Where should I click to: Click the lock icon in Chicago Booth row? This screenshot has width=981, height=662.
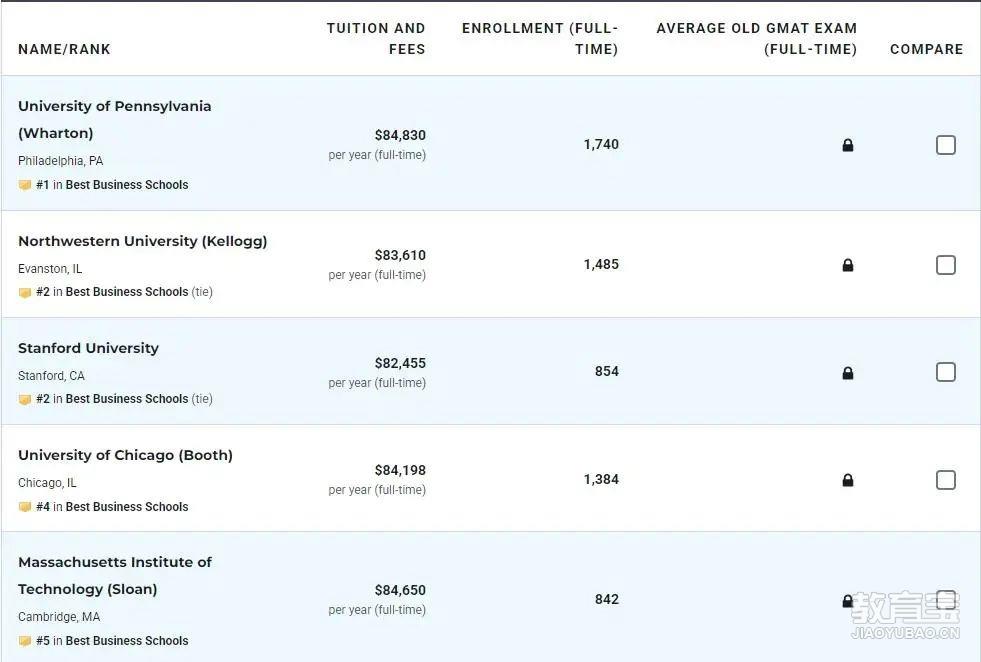pyautogui.click(x=848, y=481)
